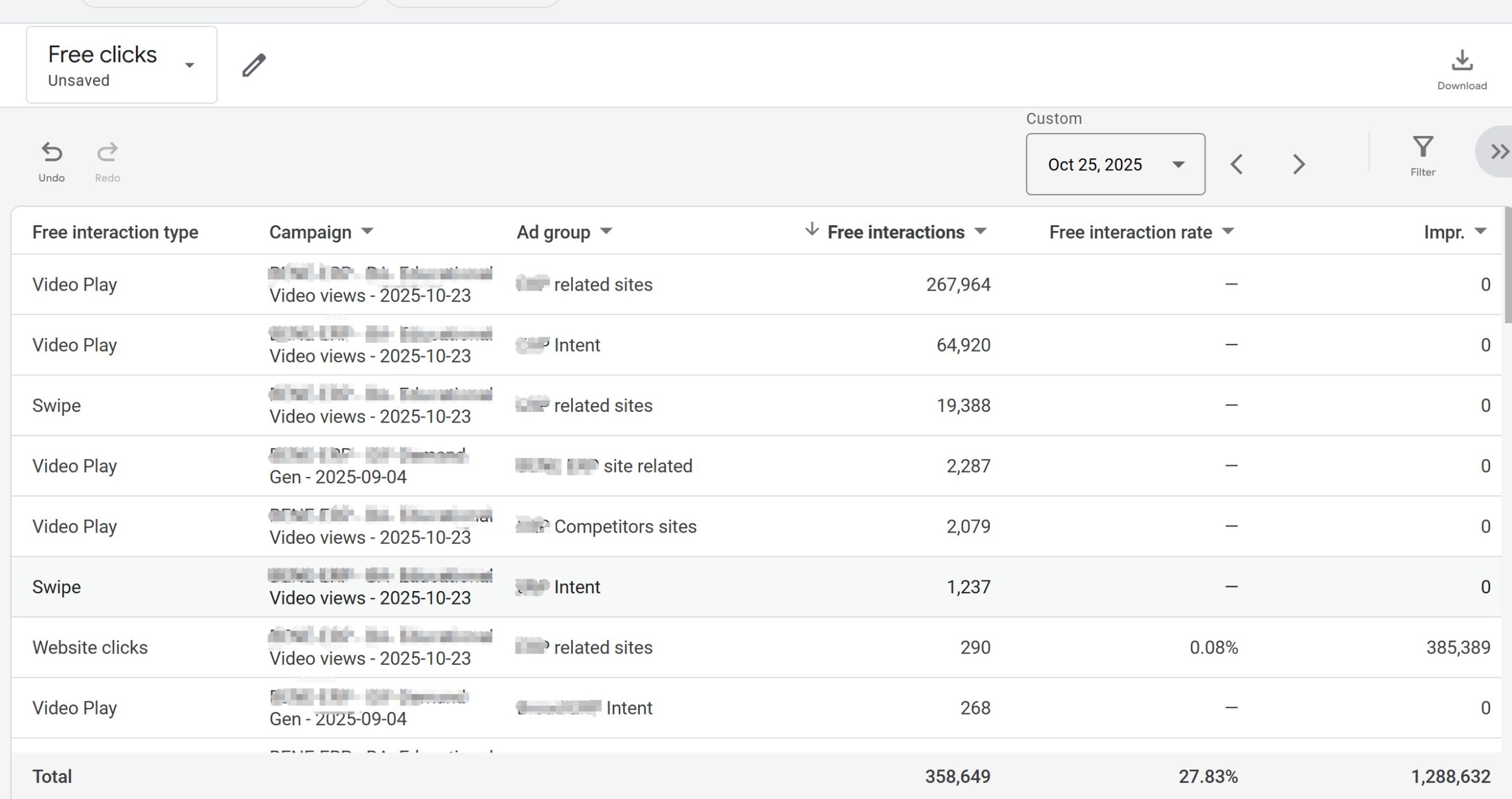Open Impr. column dropdown arrow

pyautogui.click(x=1480, y=231)
